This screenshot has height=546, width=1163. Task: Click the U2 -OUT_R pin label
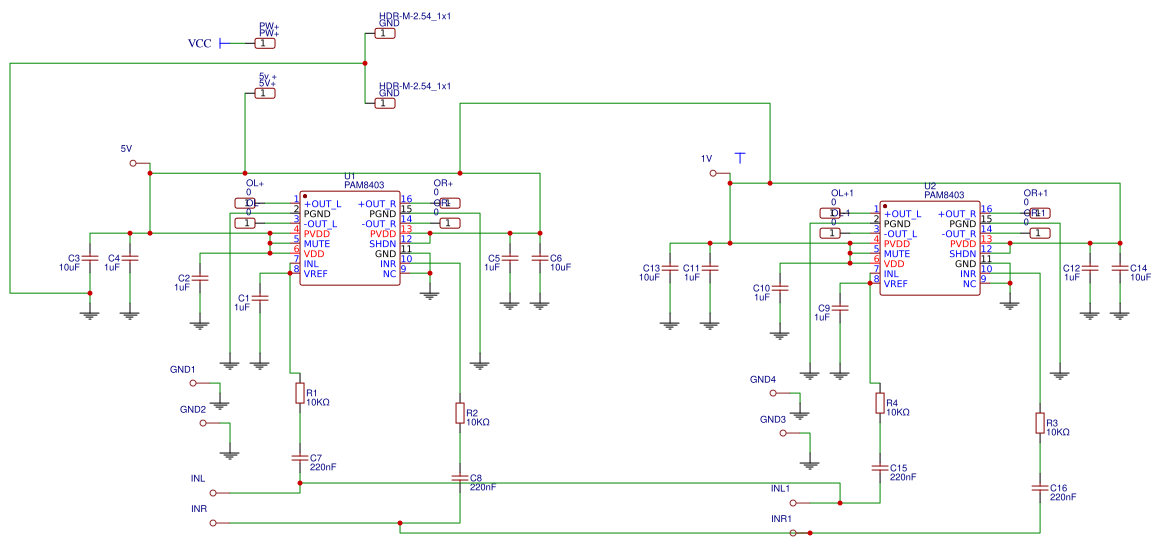coord(958,233)
